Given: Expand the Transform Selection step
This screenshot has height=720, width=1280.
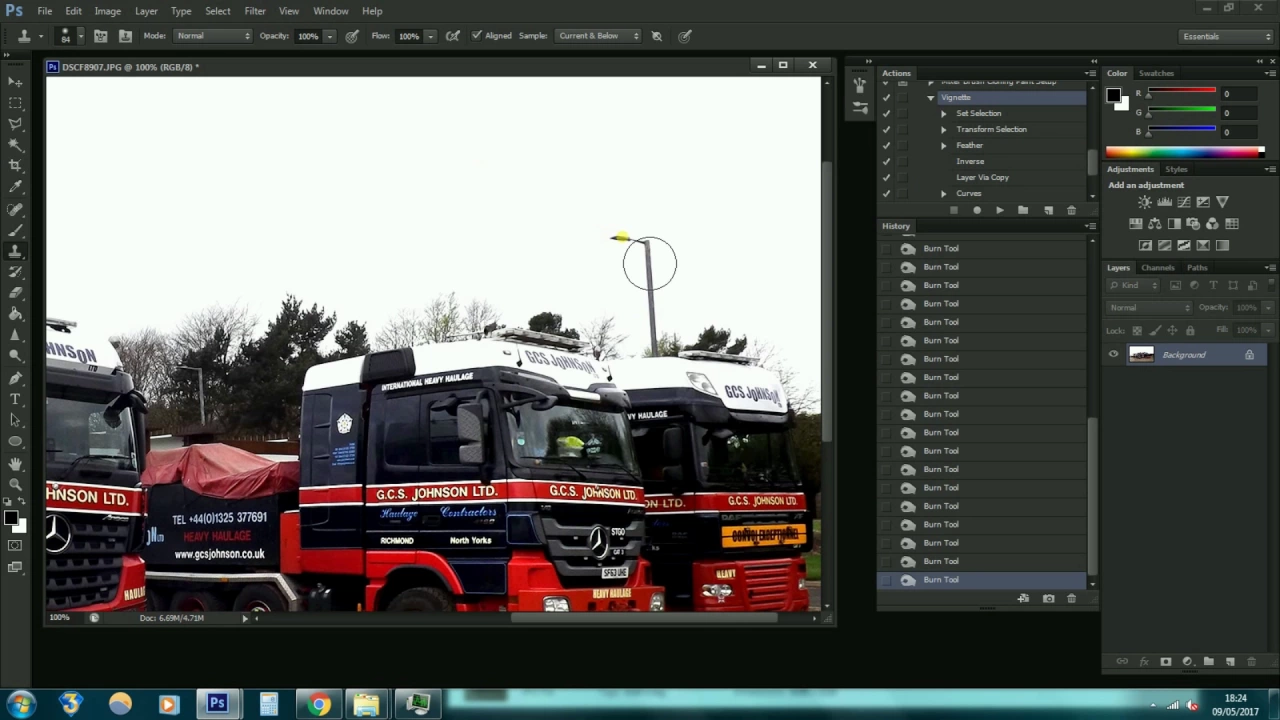Looking at the screenshot, I should 943,129.
